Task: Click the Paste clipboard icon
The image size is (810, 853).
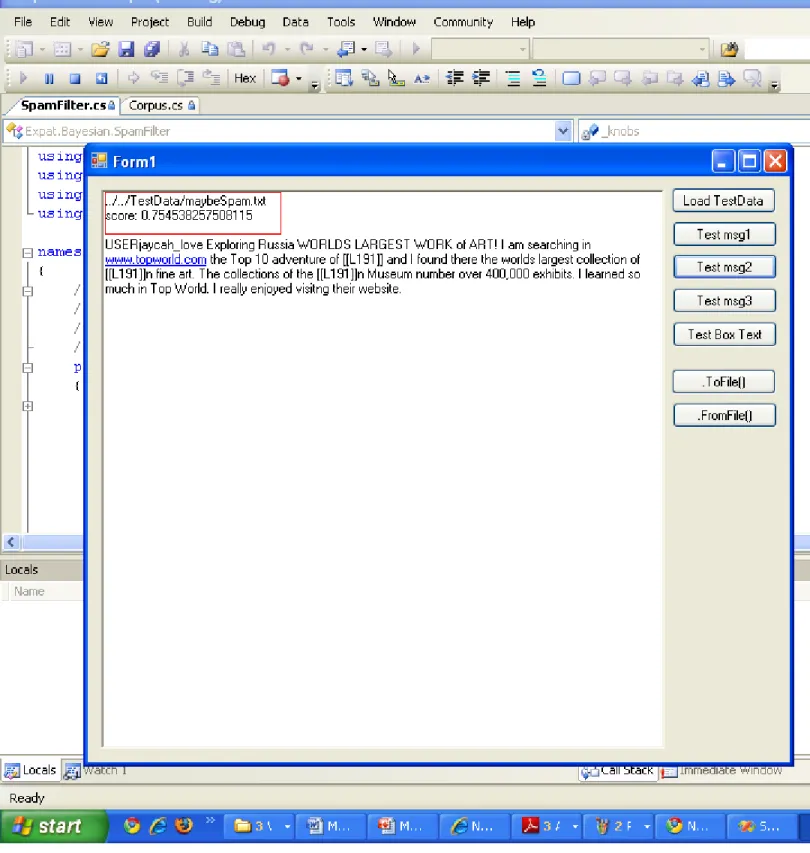Action: tap(236, 50)
